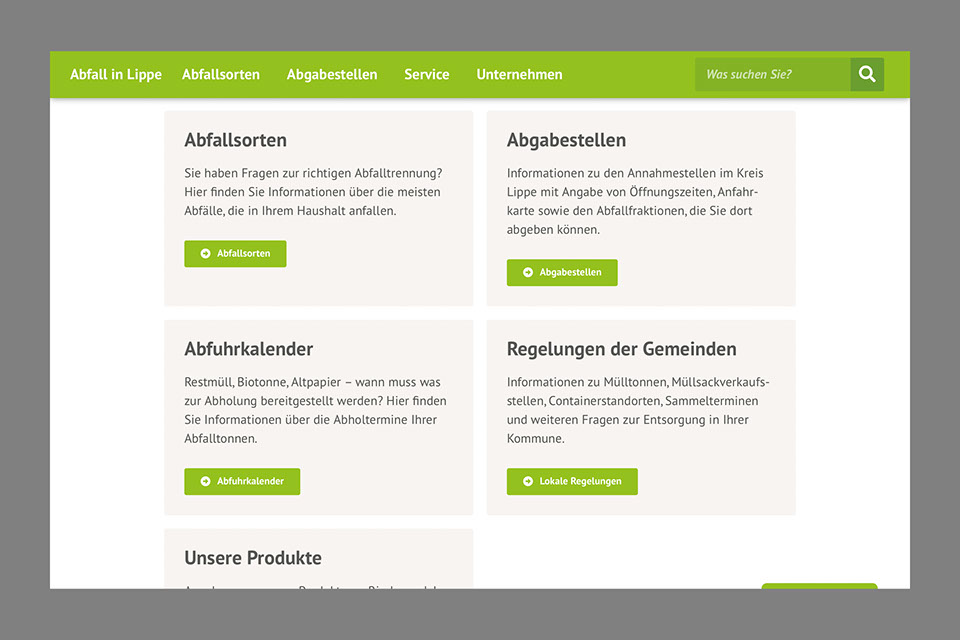The image size is (960, 640).
Task: Click the Abfuhrkalender card heading
Action: point(249,349)
